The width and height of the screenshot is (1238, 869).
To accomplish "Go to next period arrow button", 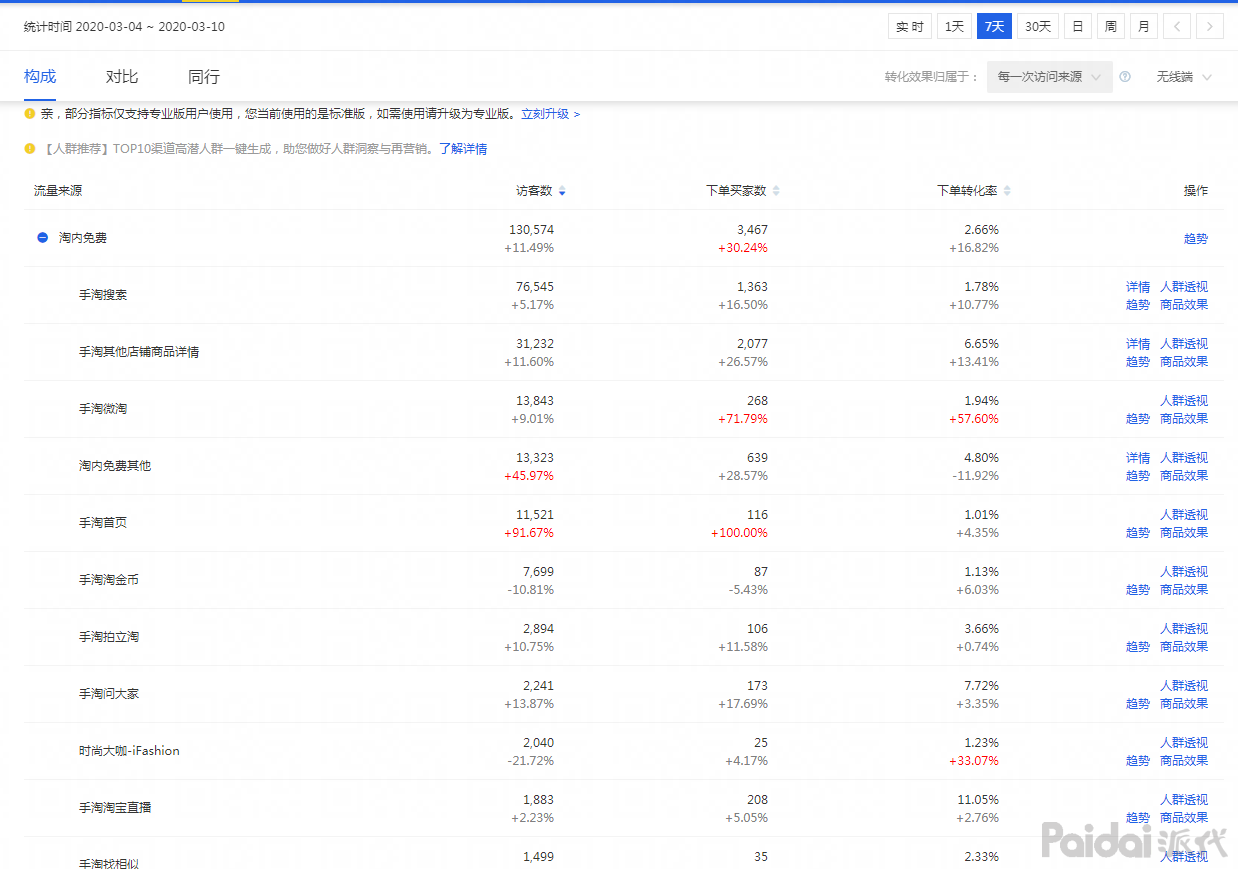I will pos(1210,27).
